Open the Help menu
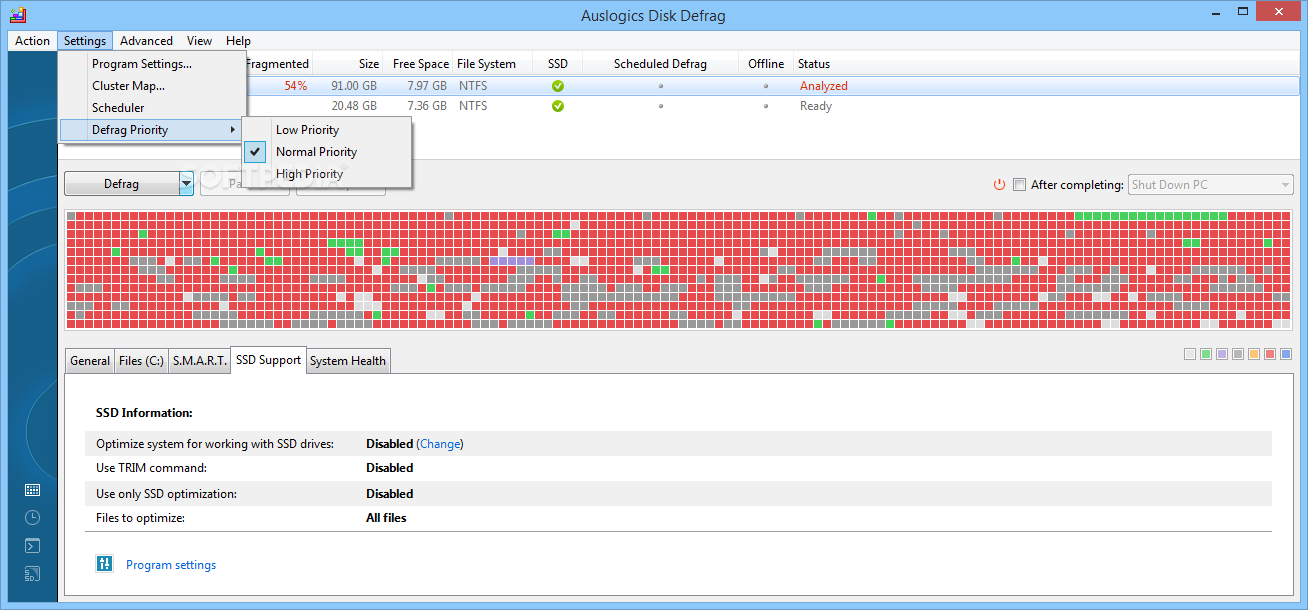 [x=238, y=41]
